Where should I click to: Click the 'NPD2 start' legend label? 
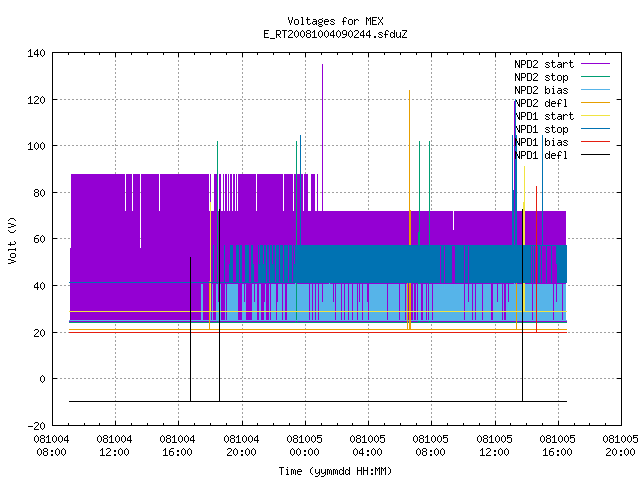pyautogui.click(x=544, y=64)
